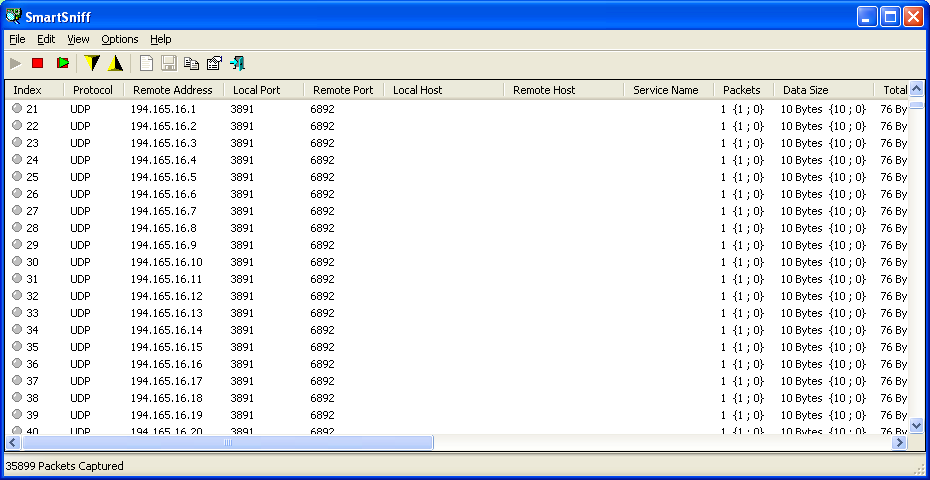Sort by the Local Host column header
This screenshot has width=930, height=480.
coord(444,90)
